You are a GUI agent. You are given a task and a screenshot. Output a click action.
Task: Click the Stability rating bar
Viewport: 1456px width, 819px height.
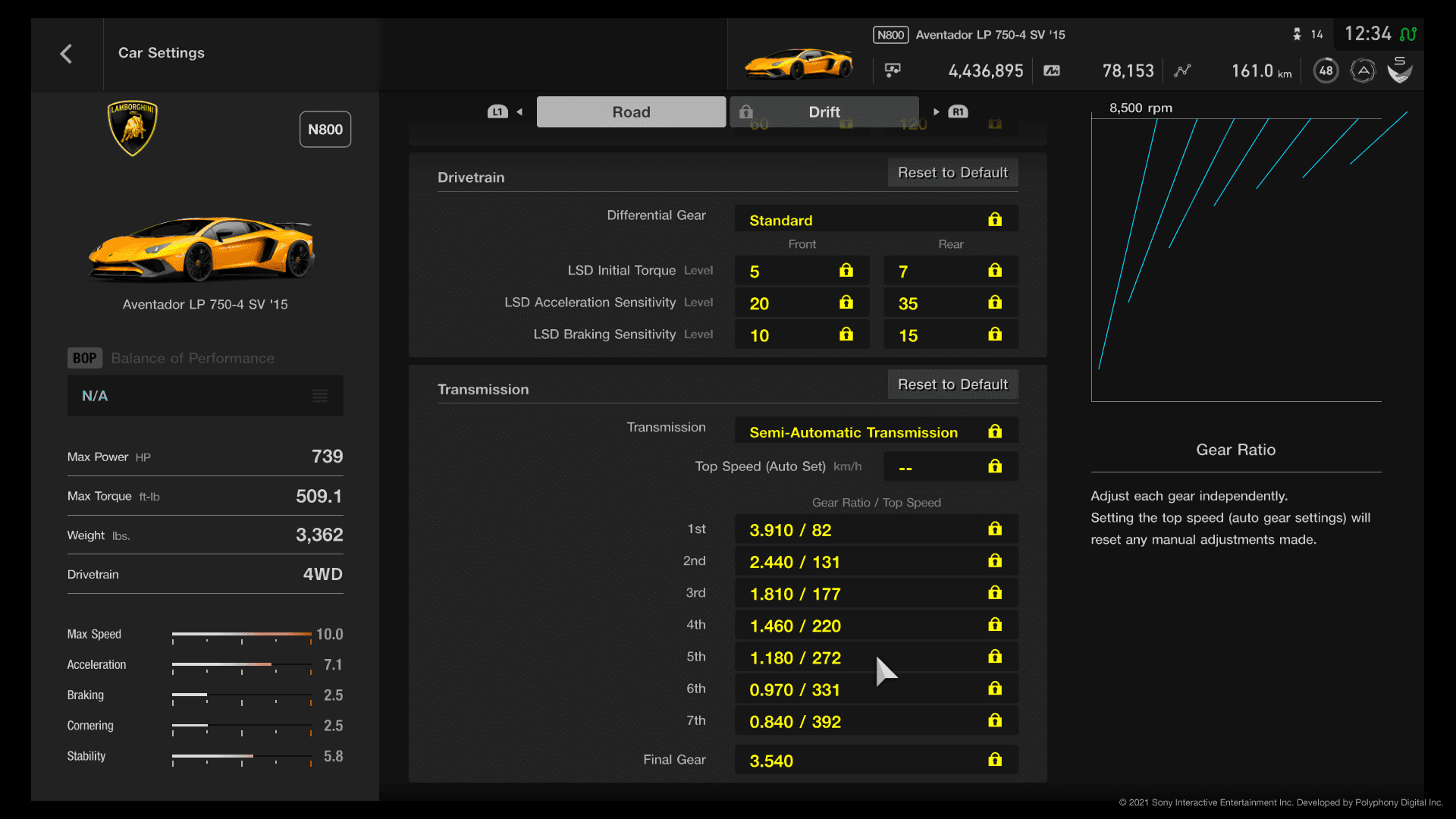coord(242,758)
